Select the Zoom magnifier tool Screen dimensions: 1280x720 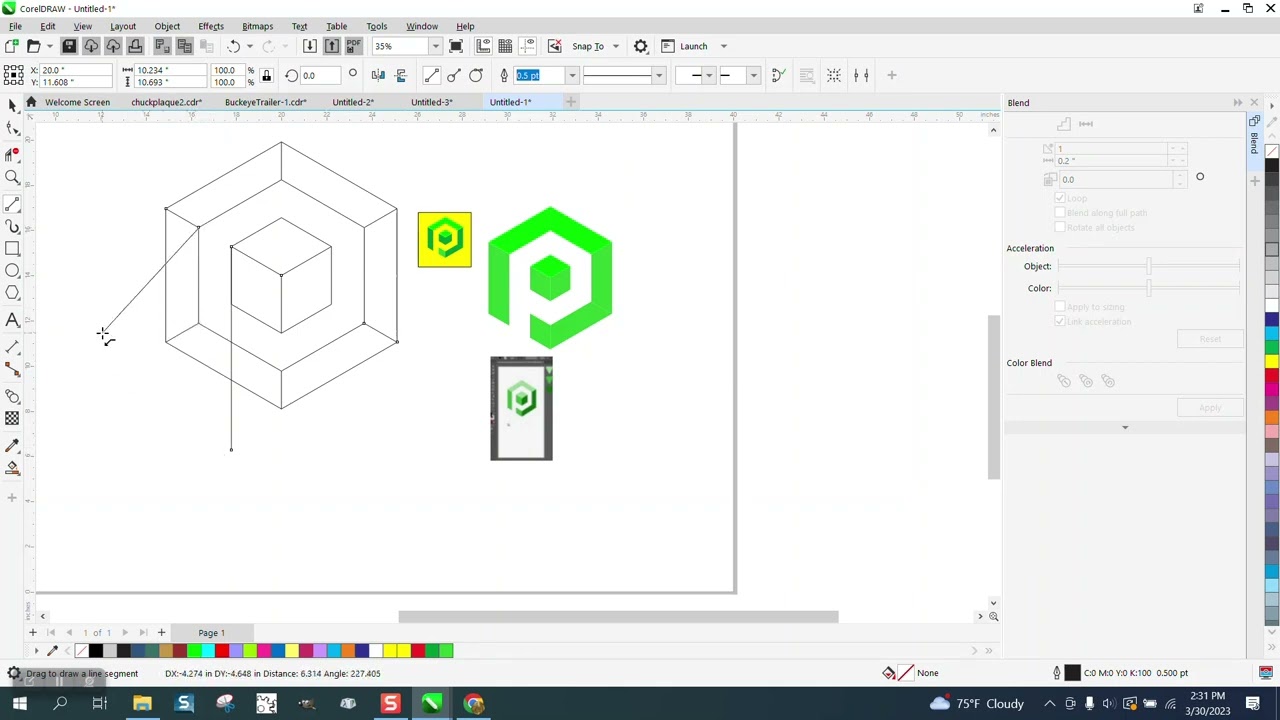point(12,178)
